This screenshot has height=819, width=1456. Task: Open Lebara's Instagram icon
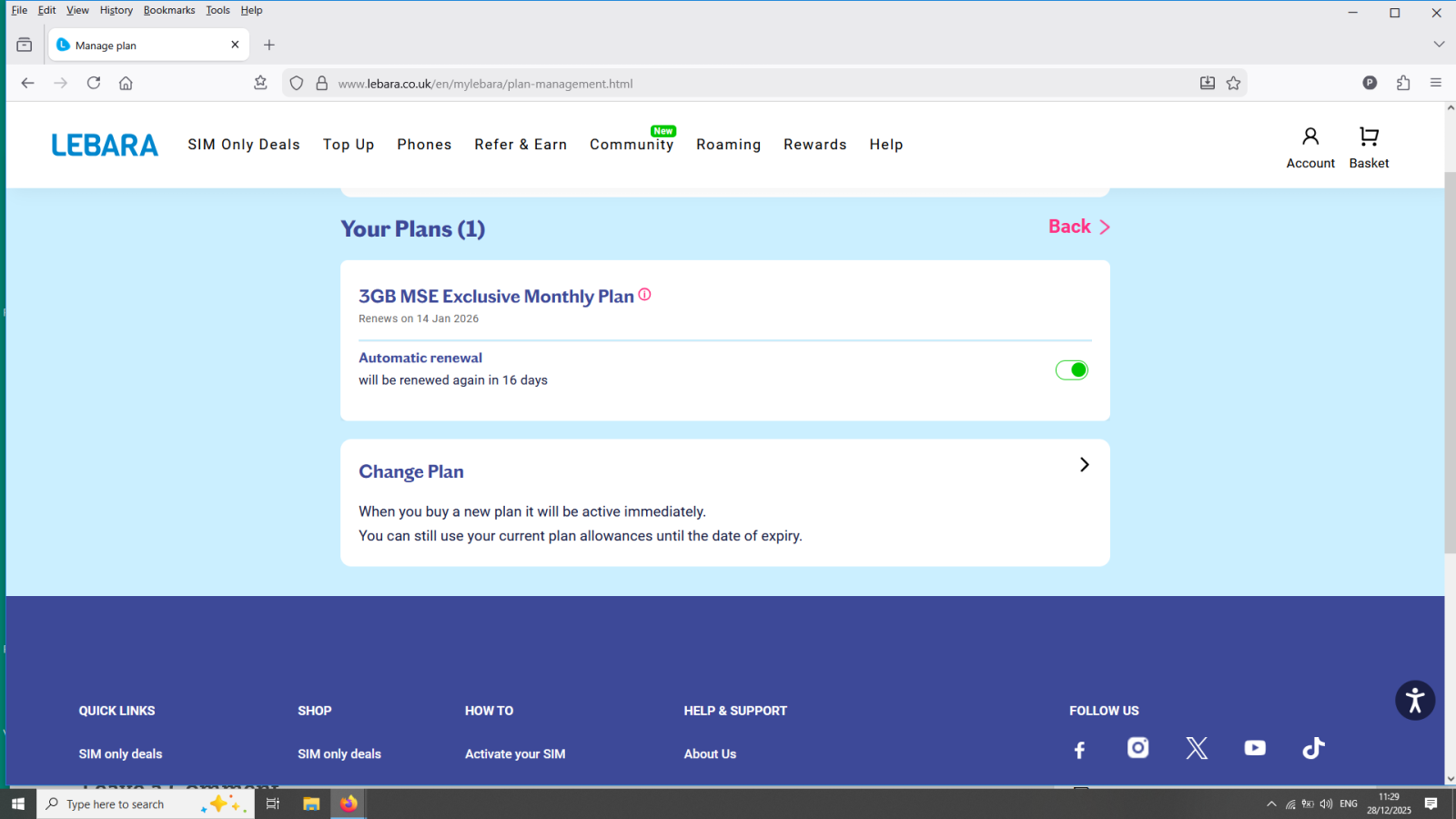point(1137,748)
